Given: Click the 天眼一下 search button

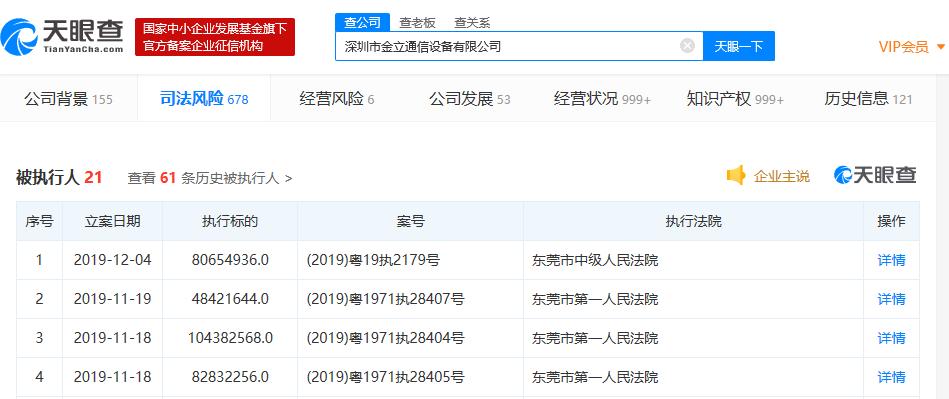Looking at the screenshot, I should [738, 46].
